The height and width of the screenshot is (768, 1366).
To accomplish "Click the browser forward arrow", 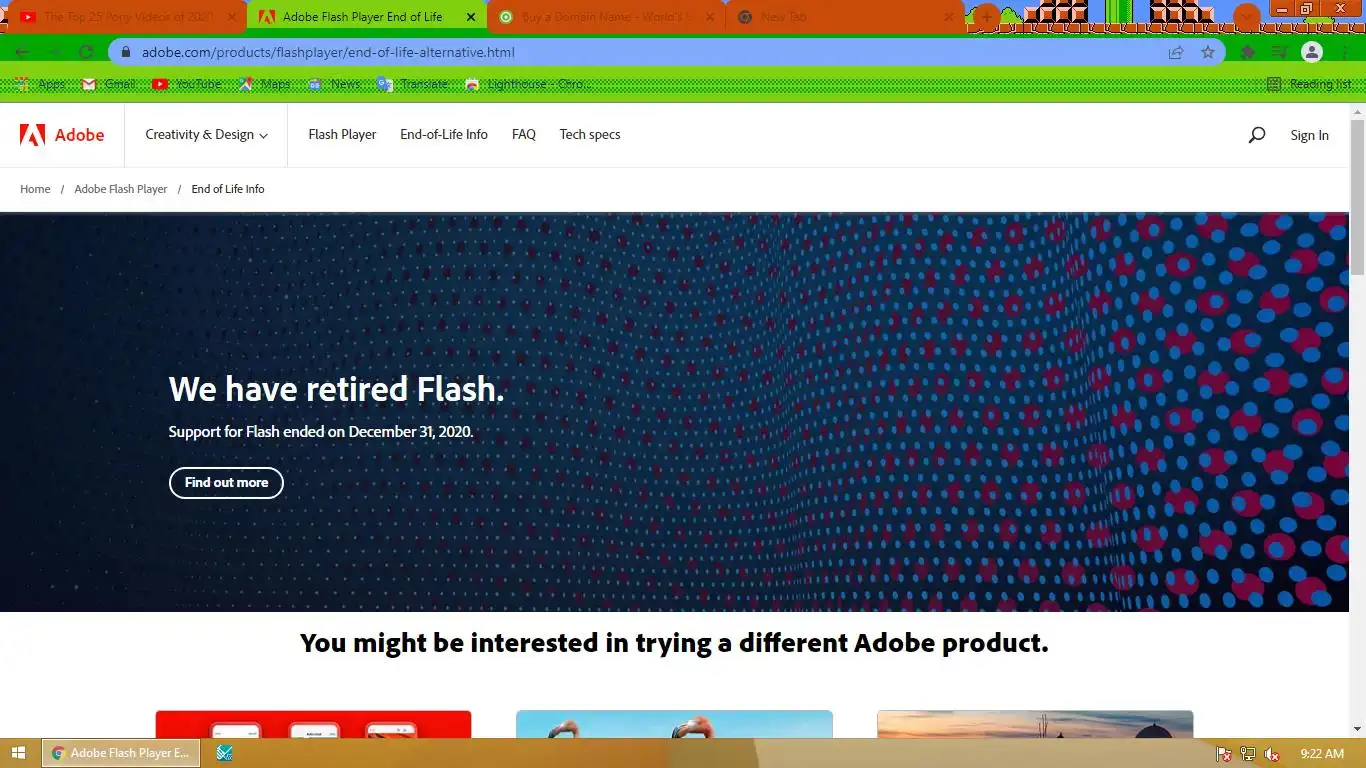I will (x=54, y=52).
